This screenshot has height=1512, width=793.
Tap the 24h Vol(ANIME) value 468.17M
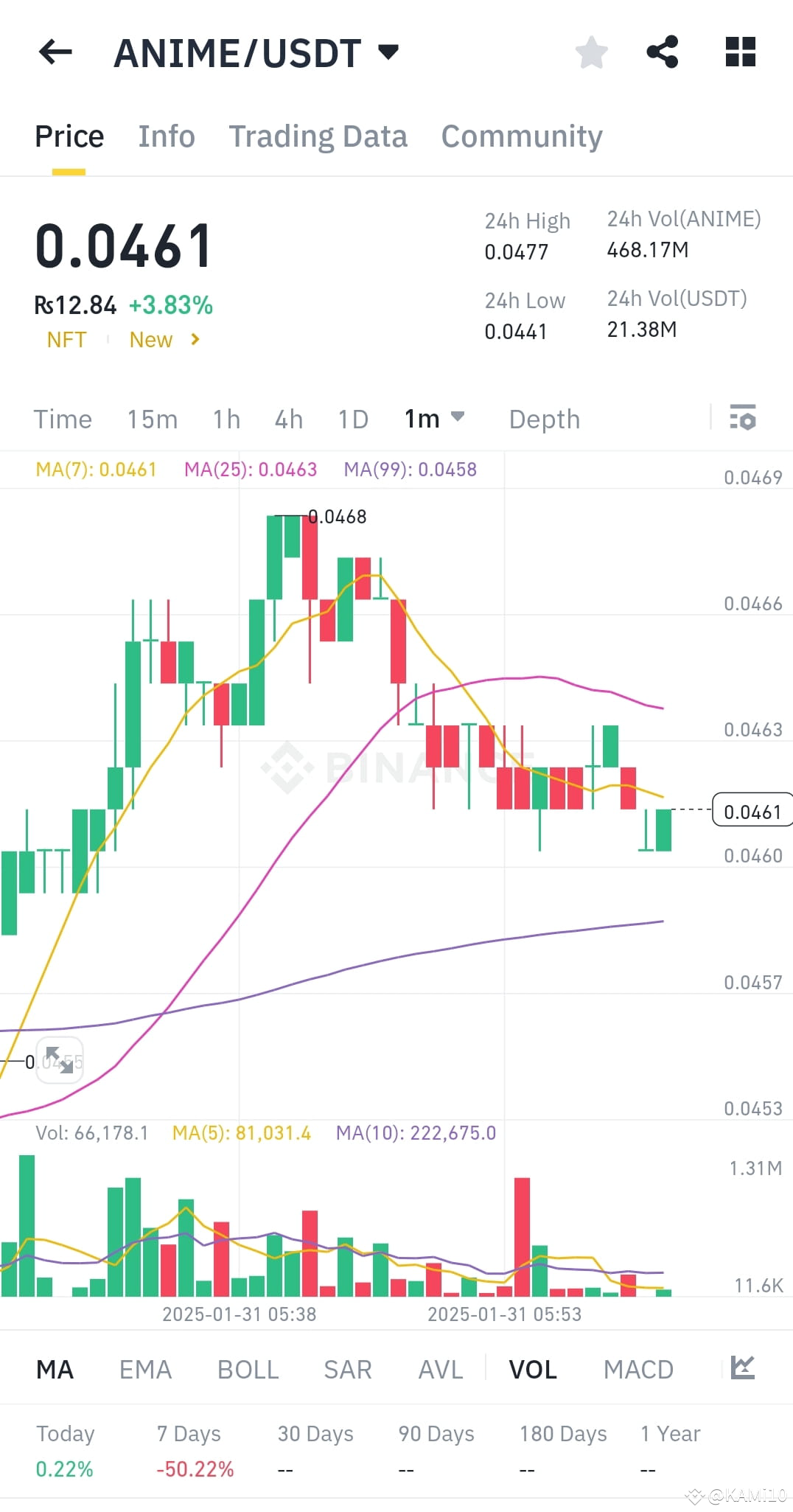pyautogui.click(x=648, y=250)
